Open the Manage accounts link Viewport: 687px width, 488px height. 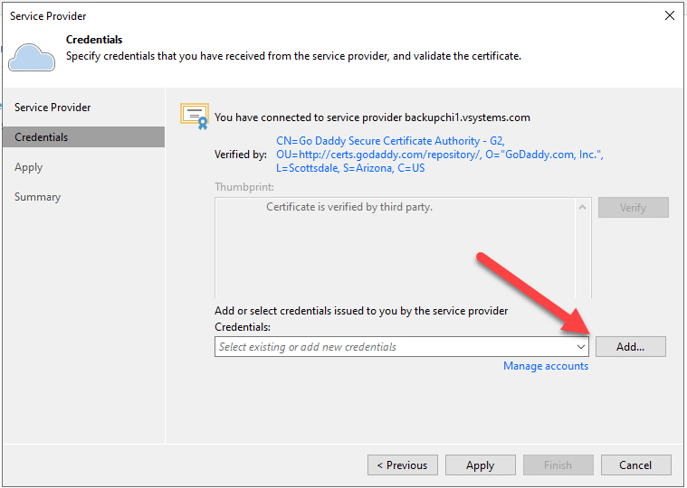[545, 366]
